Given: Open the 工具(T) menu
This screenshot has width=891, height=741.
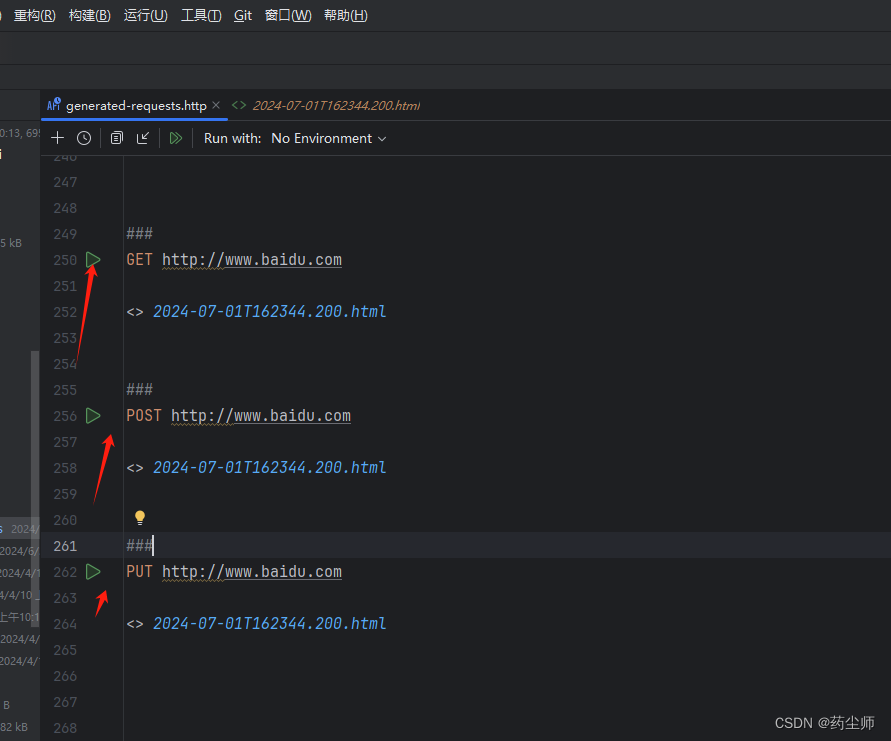Looking at the screenshot, I should pos(201,16).
